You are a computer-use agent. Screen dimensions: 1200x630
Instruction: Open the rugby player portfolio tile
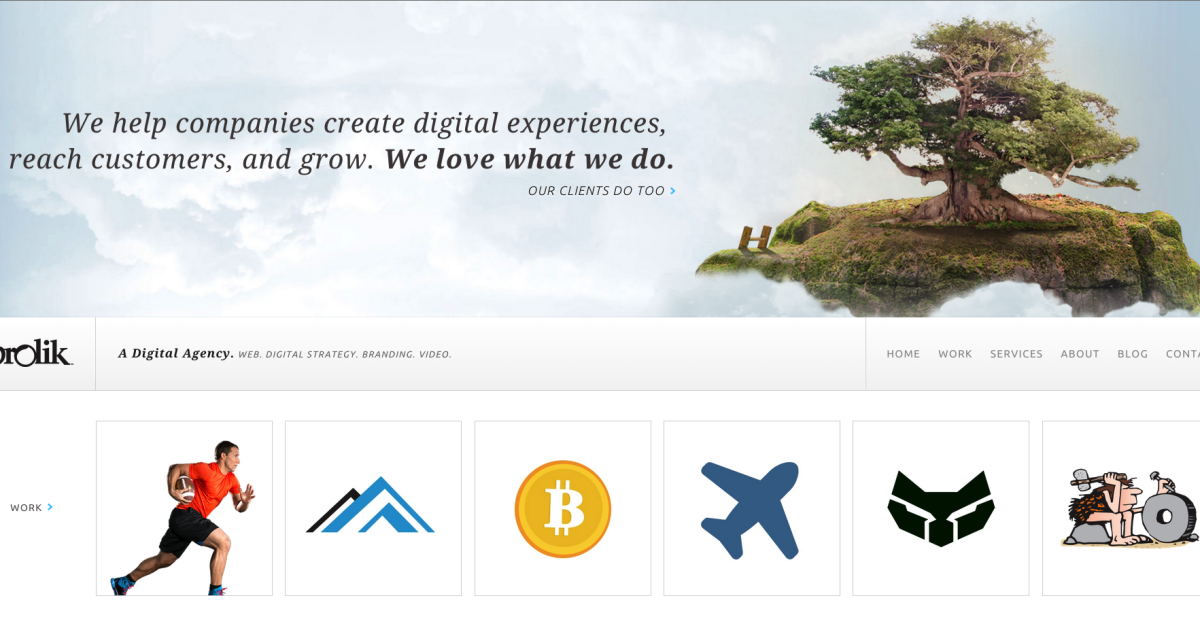184,508
